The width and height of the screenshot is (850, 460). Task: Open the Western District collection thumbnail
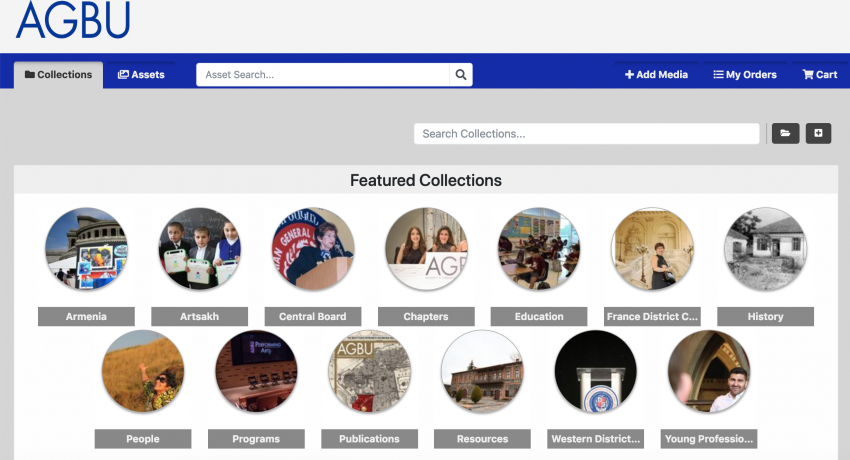(596, 371)
